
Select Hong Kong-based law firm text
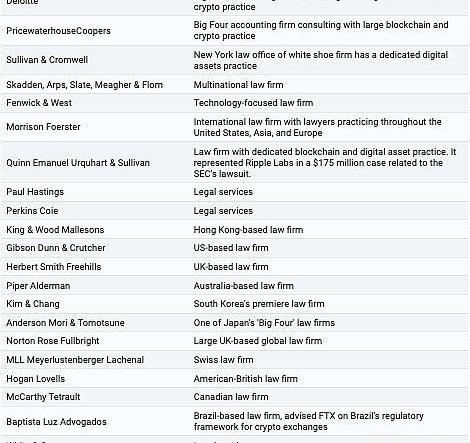[x=248, y=230]
